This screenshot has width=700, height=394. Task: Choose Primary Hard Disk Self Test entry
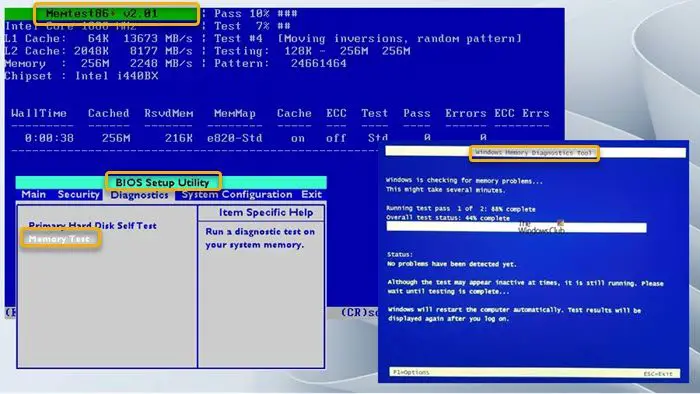point(92,226)
